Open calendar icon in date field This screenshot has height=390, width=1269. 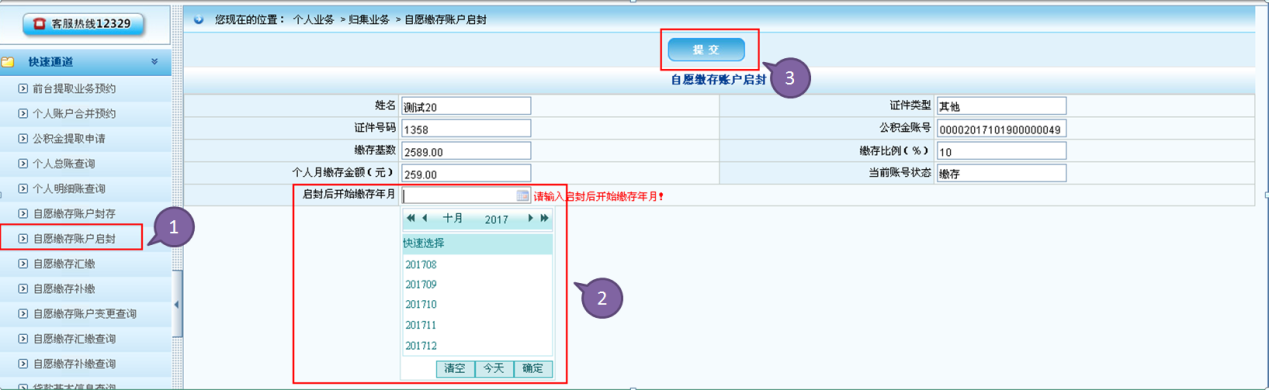click(x=522, y=196)
